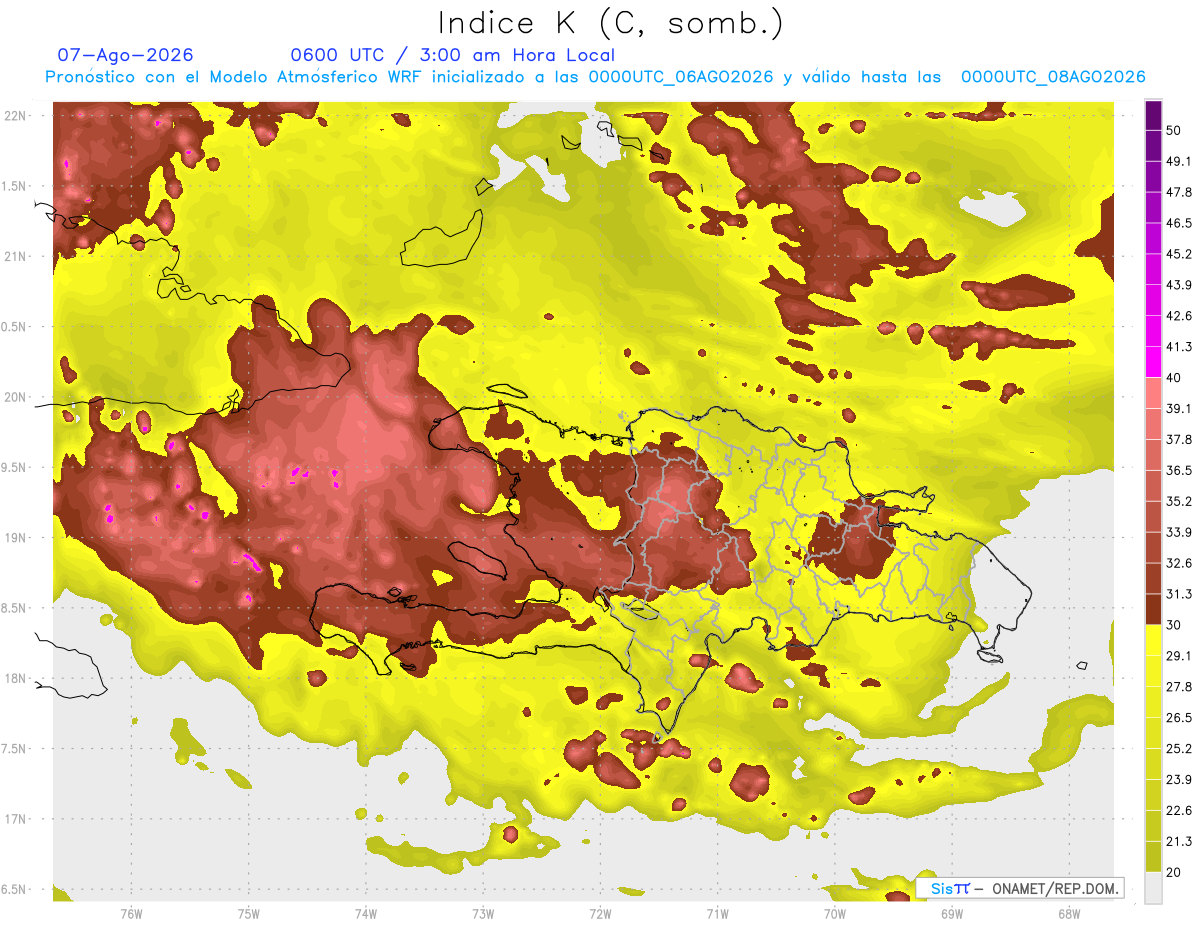The width and height of the screenshot is (1200, 927).
Task: Select the darkest purple colorbar segment above 50
Action: tap(1153, 116)
